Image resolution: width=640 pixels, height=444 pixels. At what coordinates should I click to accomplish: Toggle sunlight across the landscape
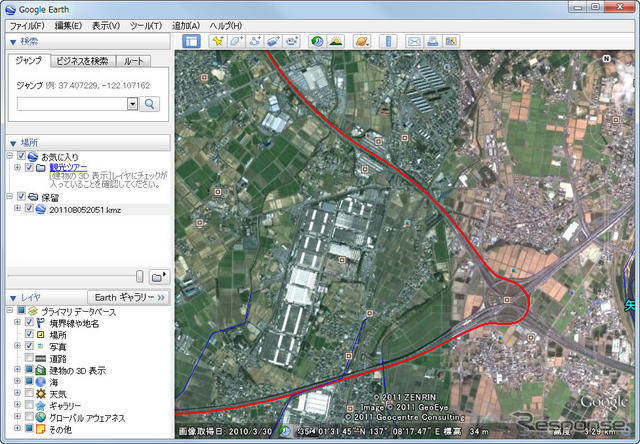pos(336,41)
